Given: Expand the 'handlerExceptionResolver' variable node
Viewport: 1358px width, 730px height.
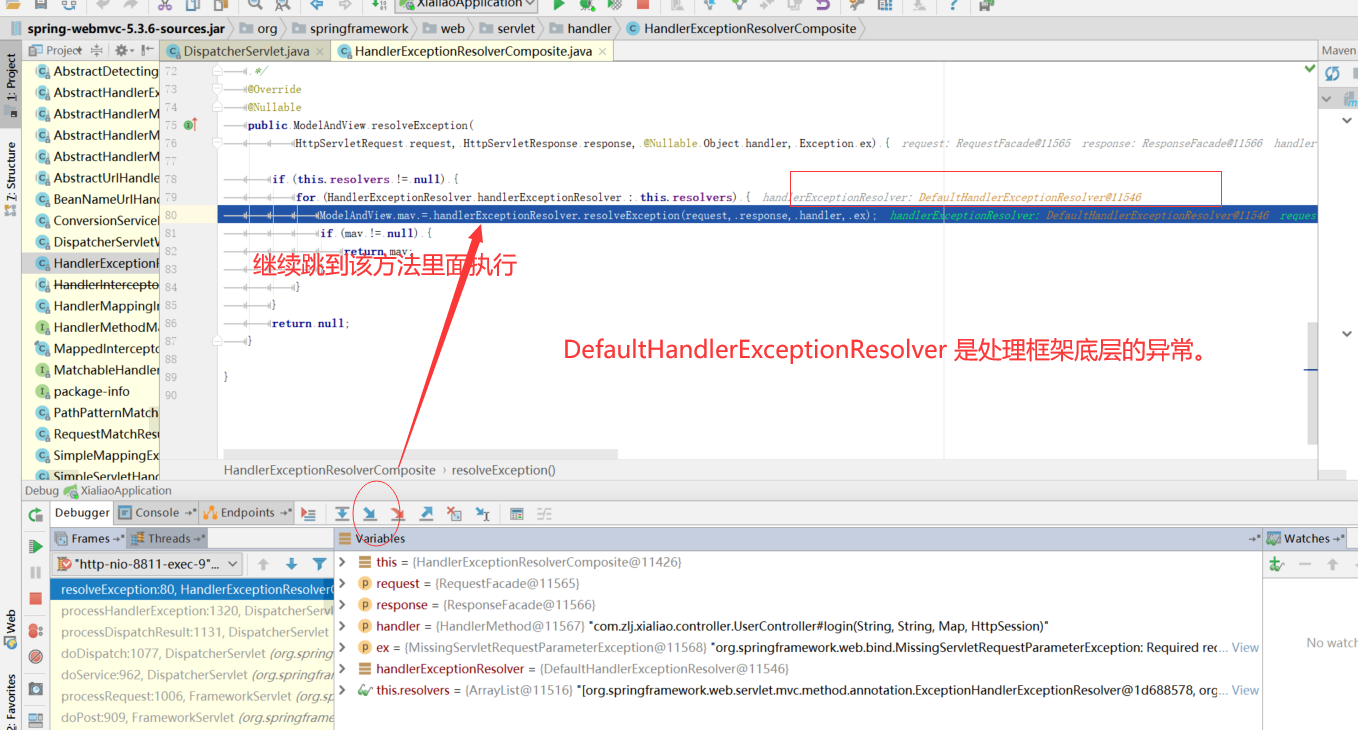Looking at the screenshot, I should point(342,669).
